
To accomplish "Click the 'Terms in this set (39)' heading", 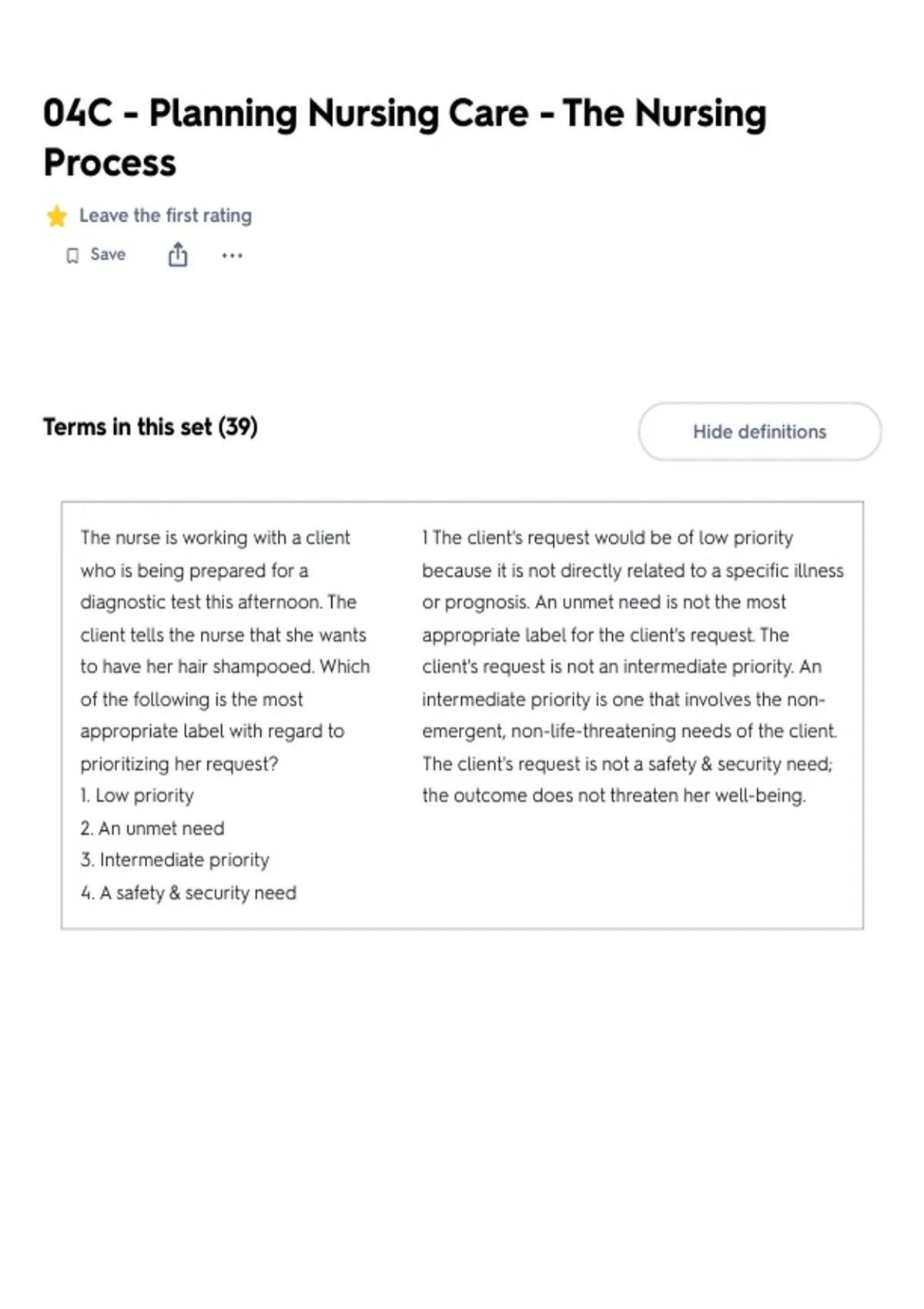I will (151, 427).
